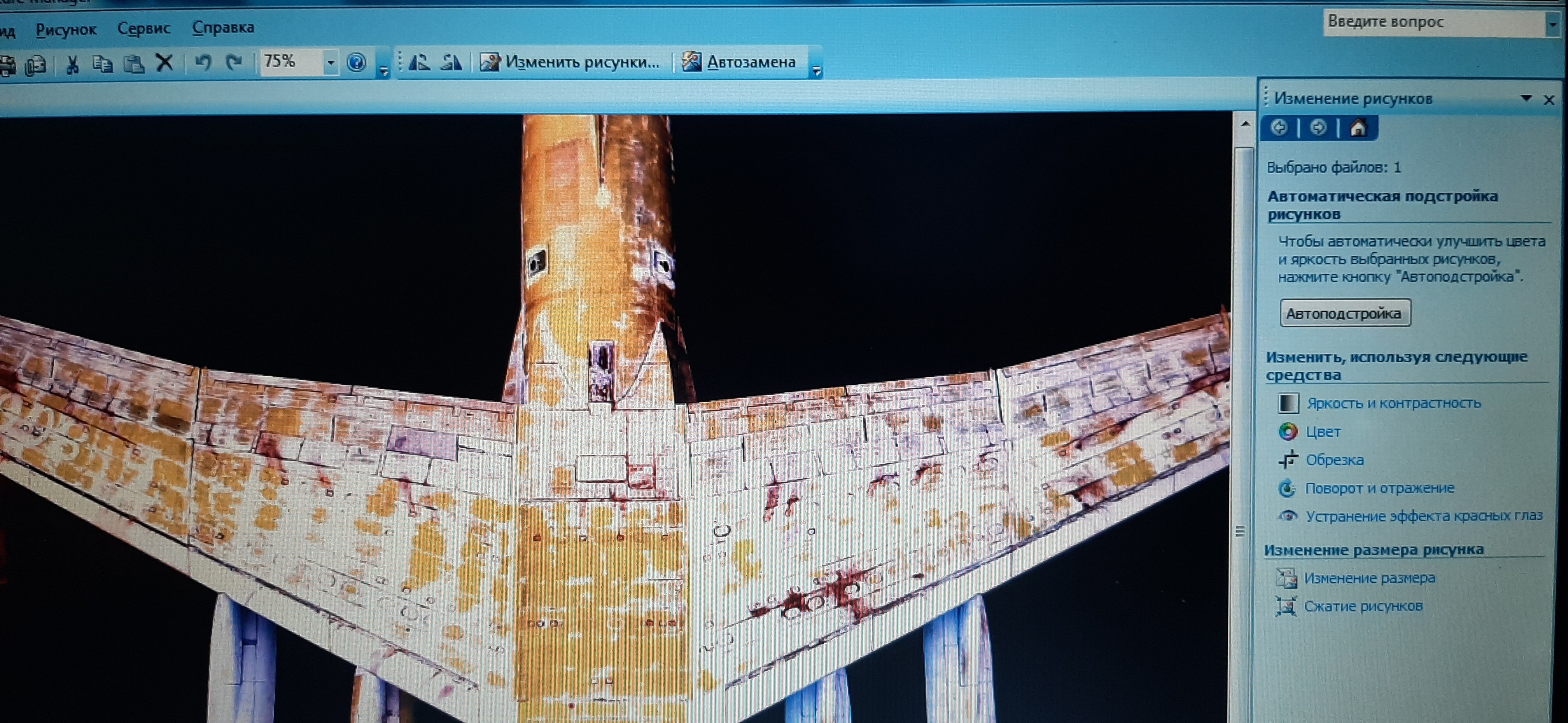
Task: Go home in the task pane
Action: [1358, 128]
